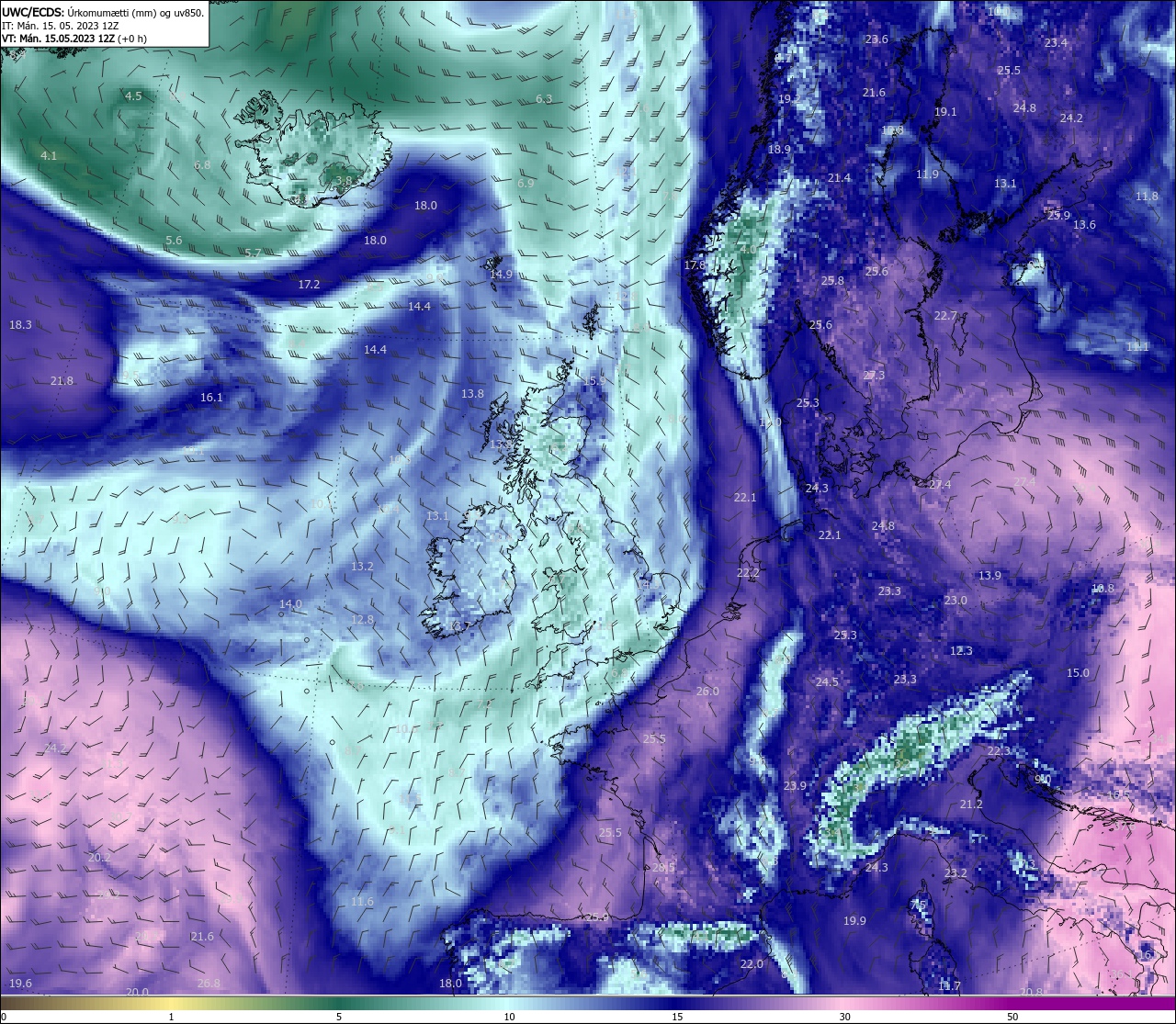Click the '5.7' value label
1176x1024 pixels.
(x=254, y=253)
